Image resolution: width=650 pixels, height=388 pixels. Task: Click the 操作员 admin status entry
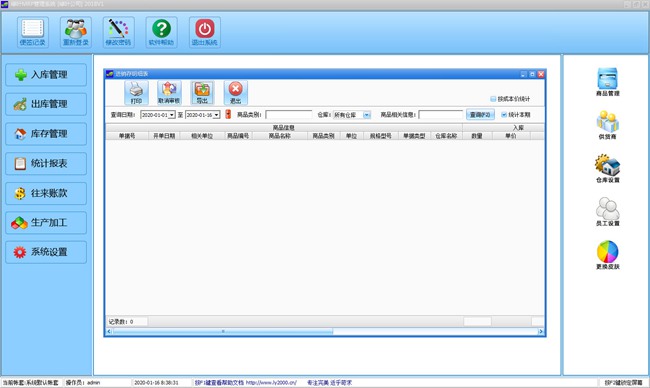click(83, 383)
